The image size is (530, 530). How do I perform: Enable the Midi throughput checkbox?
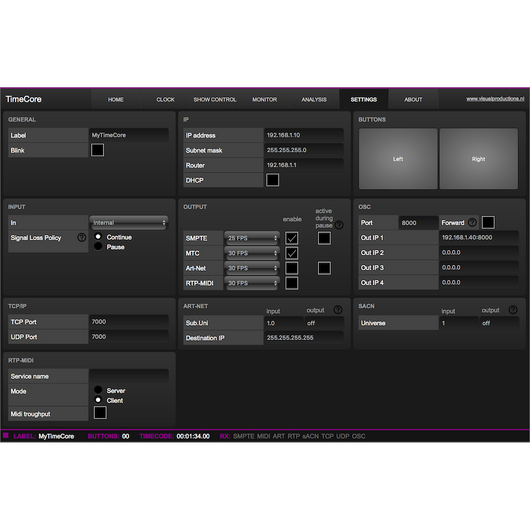[x=100, y=413]
